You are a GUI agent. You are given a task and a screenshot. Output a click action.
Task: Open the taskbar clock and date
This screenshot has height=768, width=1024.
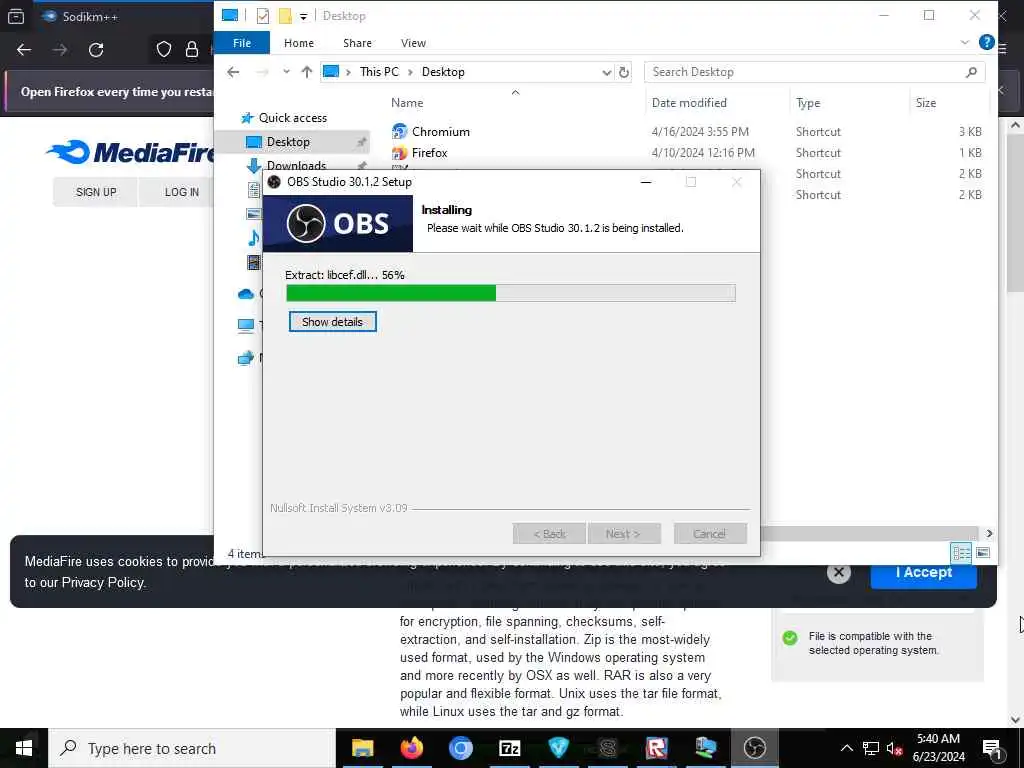coord(938,748)
